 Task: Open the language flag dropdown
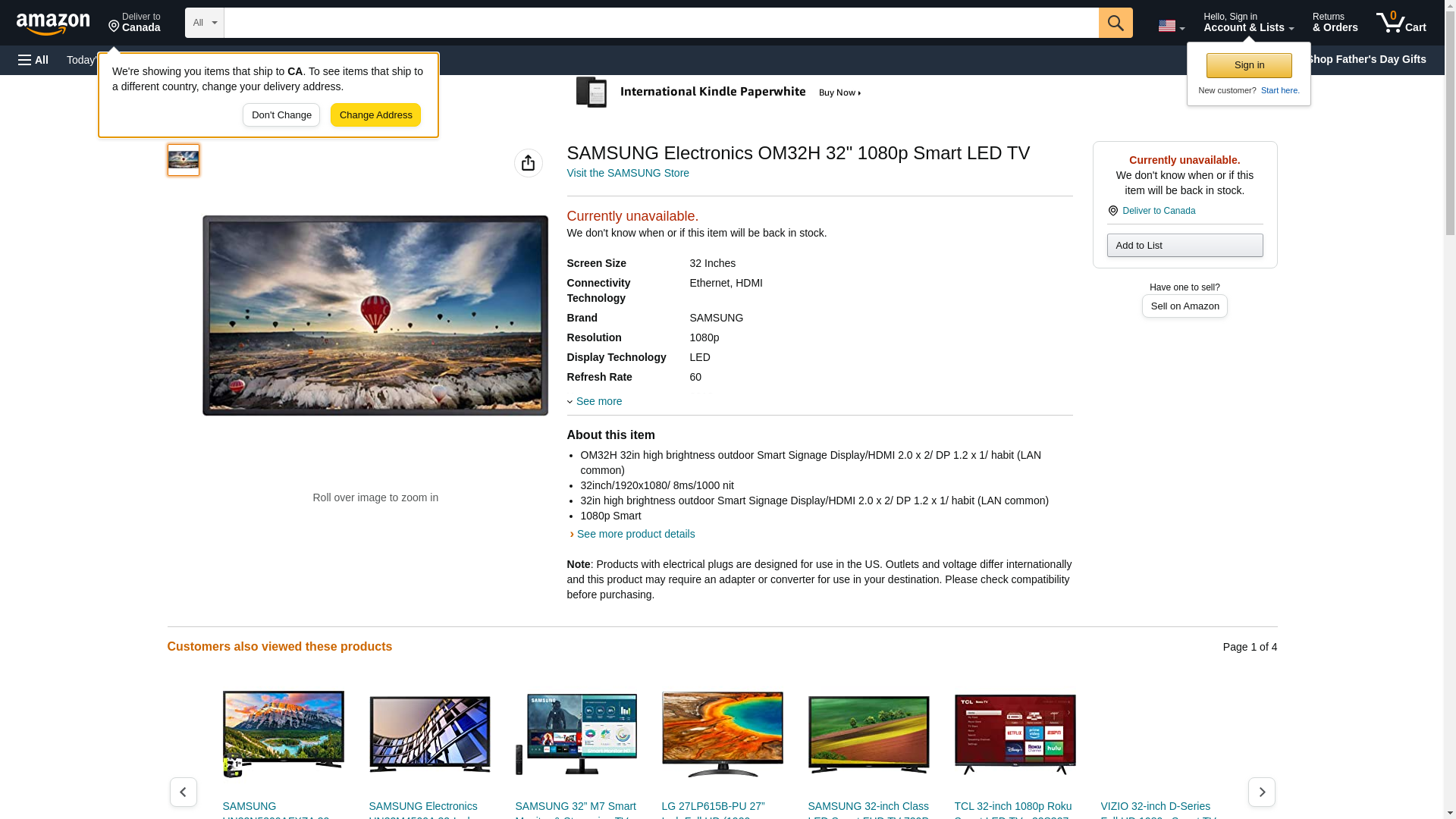pos(1171,27)
